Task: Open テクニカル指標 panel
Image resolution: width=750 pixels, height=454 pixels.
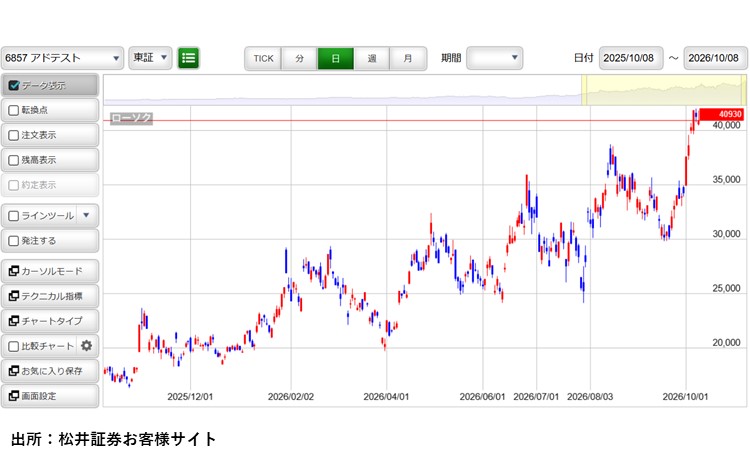Action: [x=50, y=296]
